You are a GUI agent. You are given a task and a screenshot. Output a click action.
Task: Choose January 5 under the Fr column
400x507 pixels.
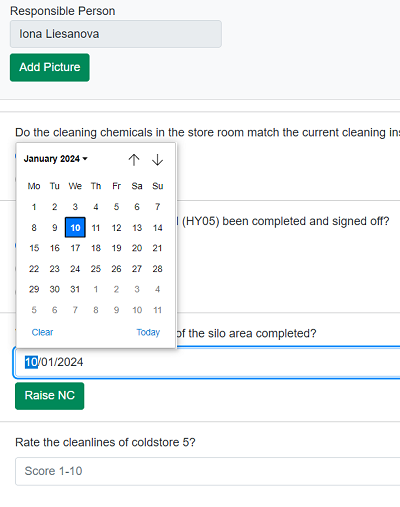(x=116, y=207)
